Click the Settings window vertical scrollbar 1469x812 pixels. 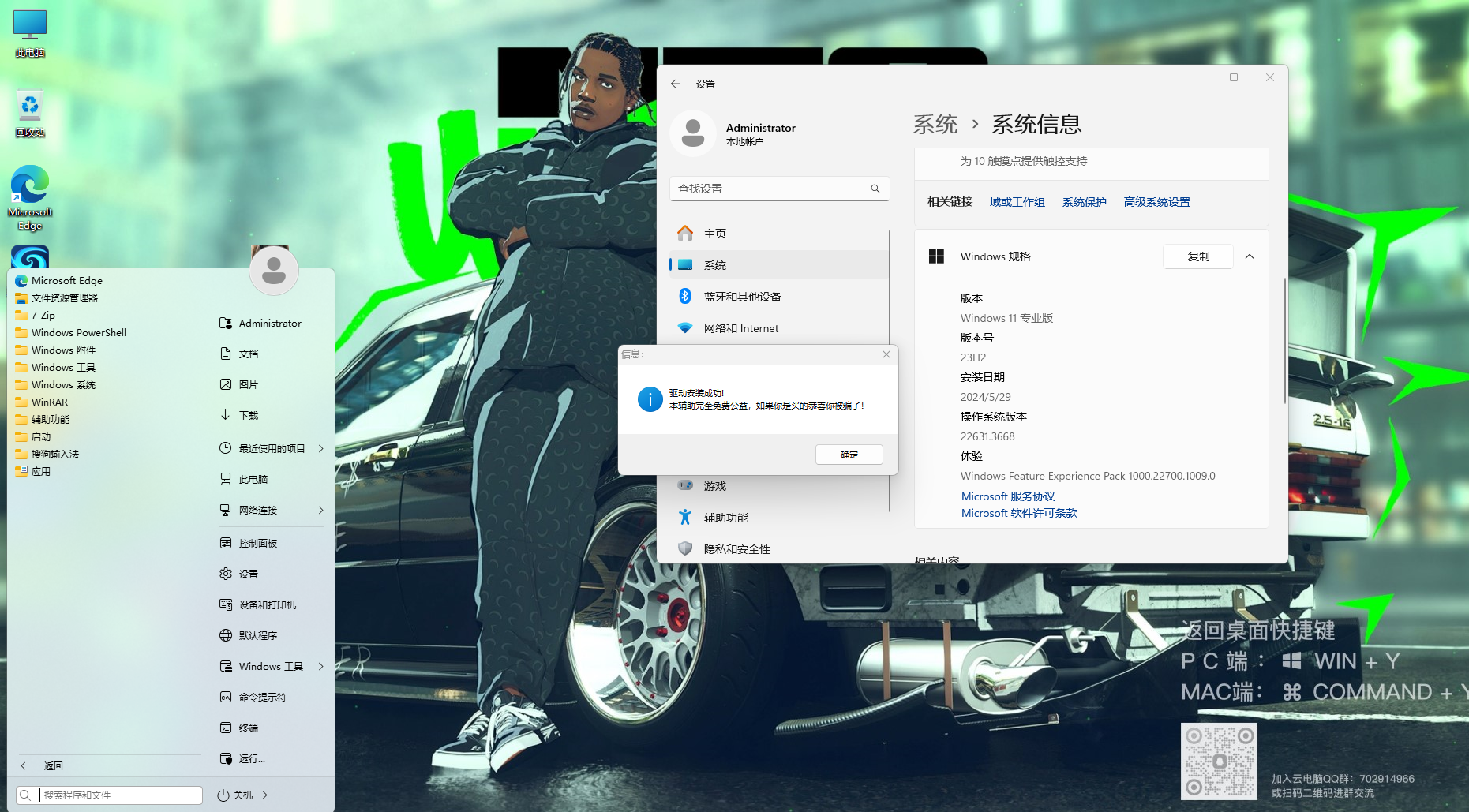pyautogui.click(x=1284, y=341)
